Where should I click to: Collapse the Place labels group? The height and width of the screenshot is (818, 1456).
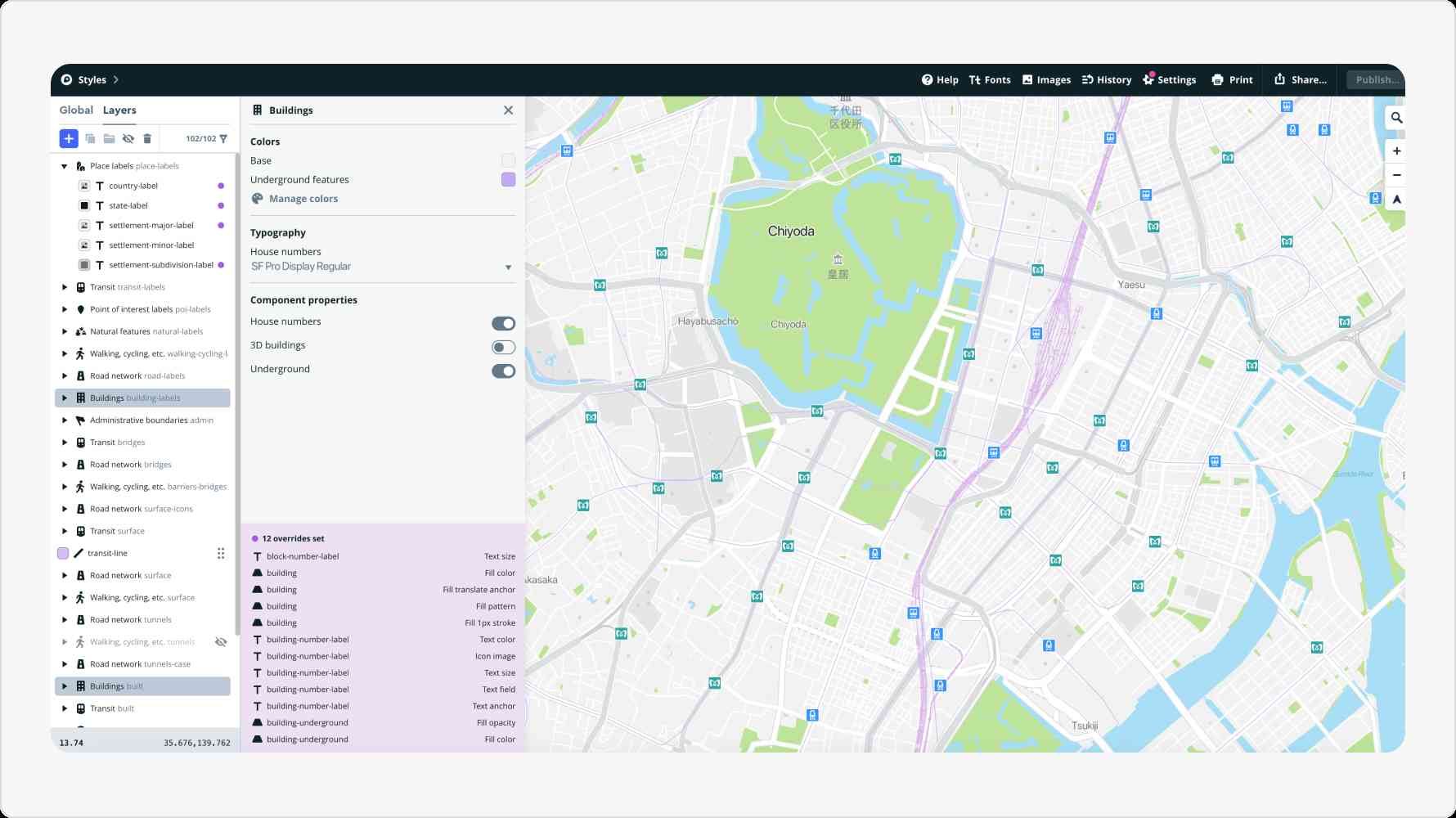click(x=65, y=166)
